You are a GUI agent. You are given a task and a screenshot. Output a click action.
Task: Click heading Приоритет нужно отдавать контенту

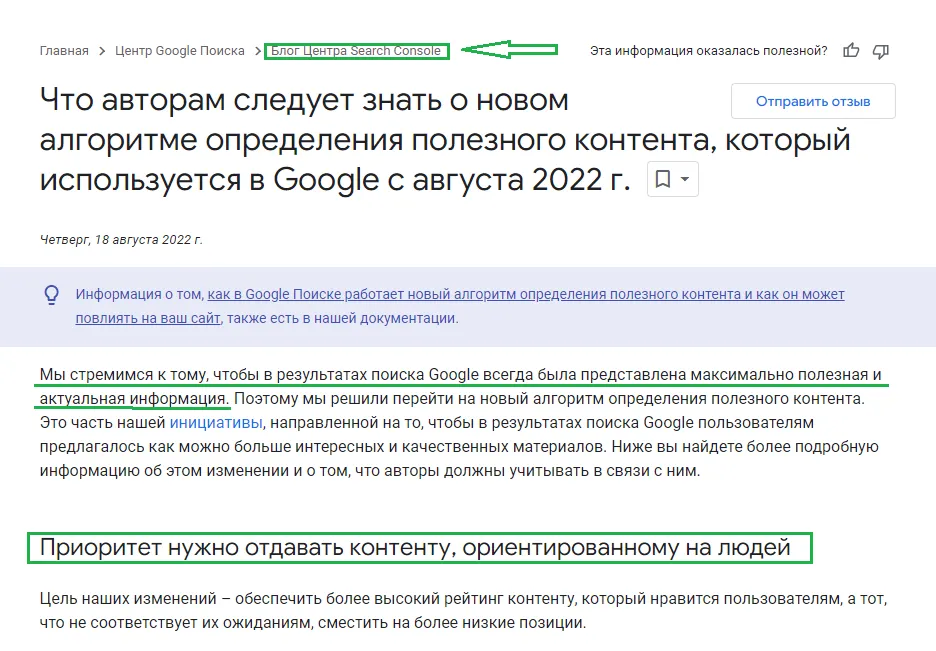pyautogui.click(x=415, y=547)
